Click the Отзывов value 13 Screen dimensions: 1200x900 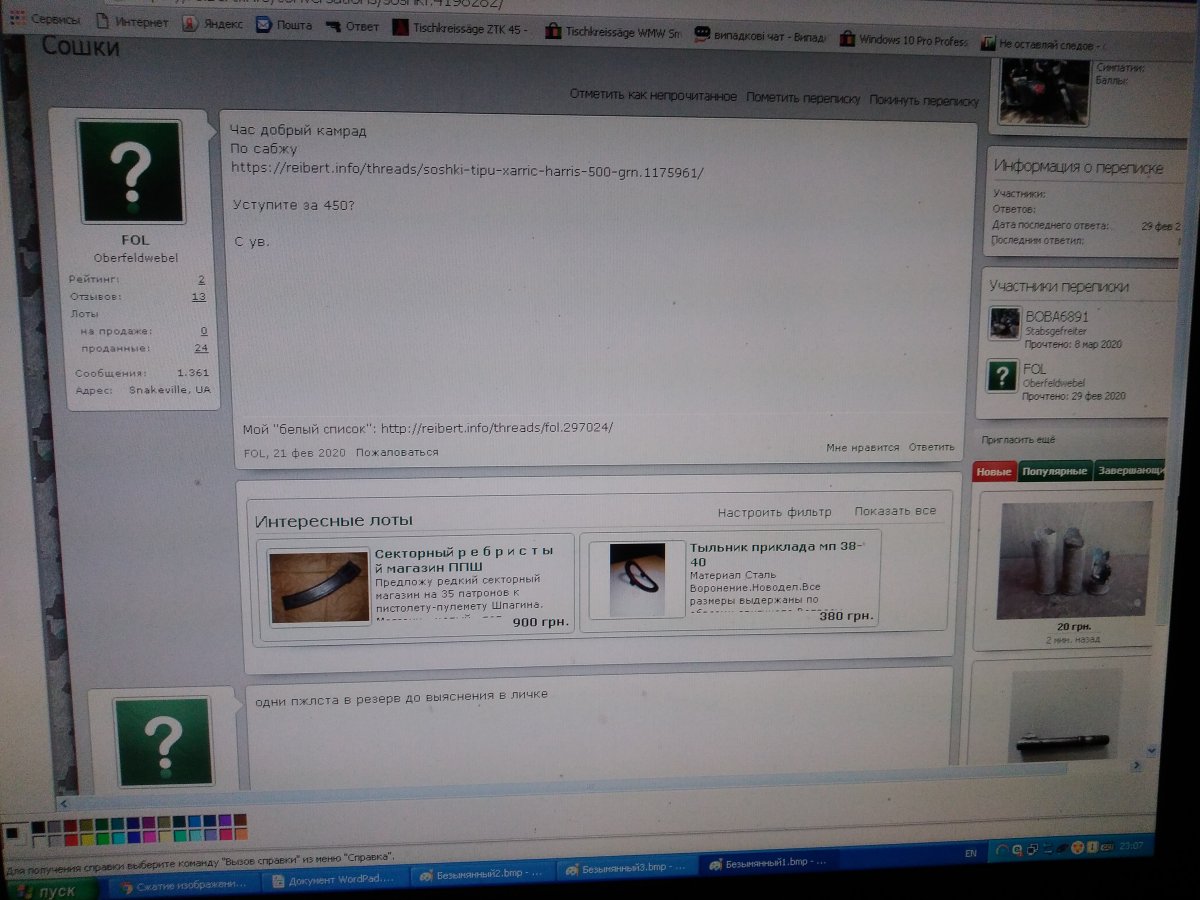198,297
